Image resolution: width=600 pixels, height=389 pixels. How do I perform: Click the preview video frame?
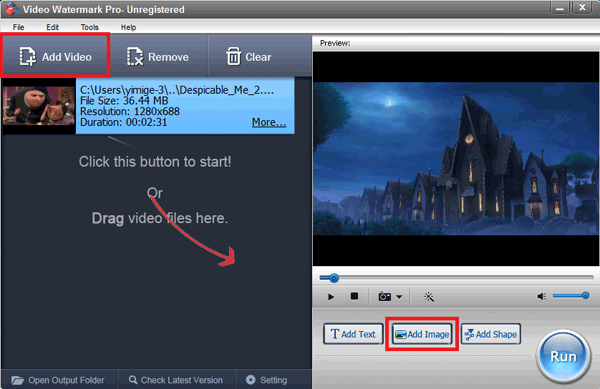point(456,159)
